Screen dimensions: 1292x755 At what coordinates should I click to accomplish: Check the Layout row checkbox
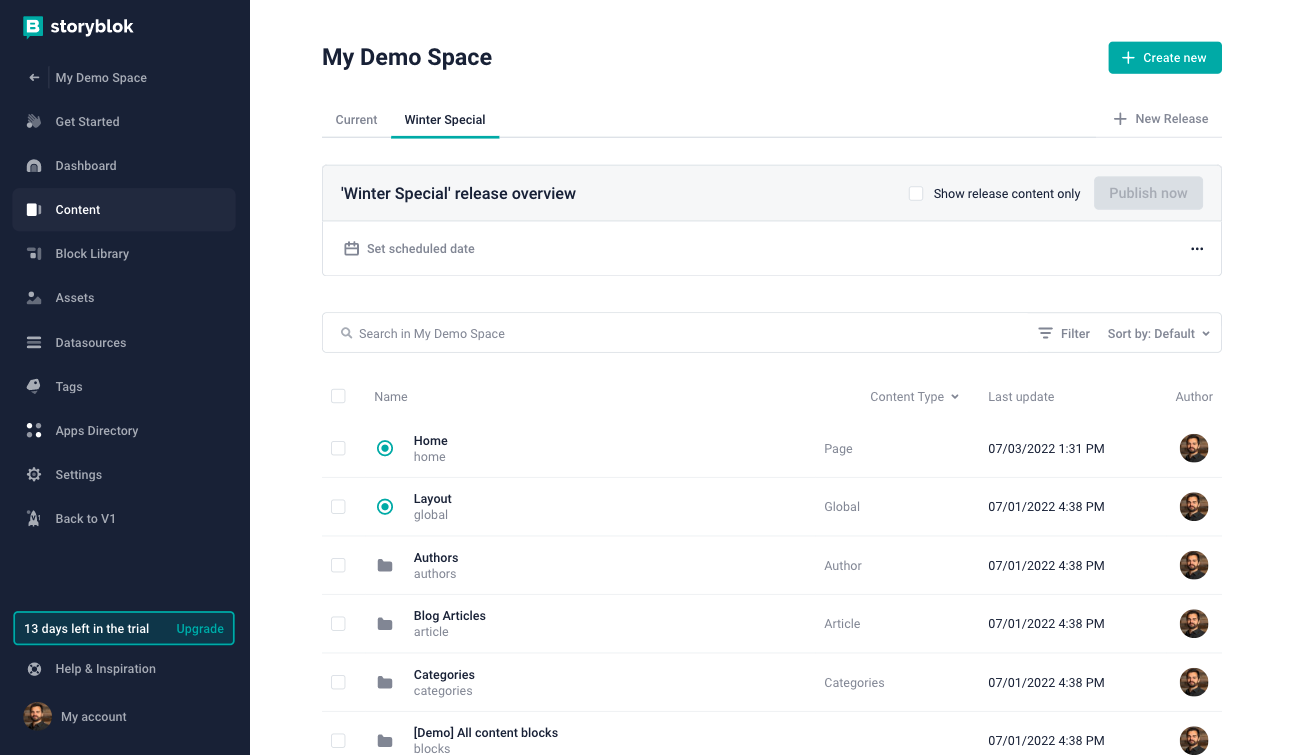[x=338, y=506]
